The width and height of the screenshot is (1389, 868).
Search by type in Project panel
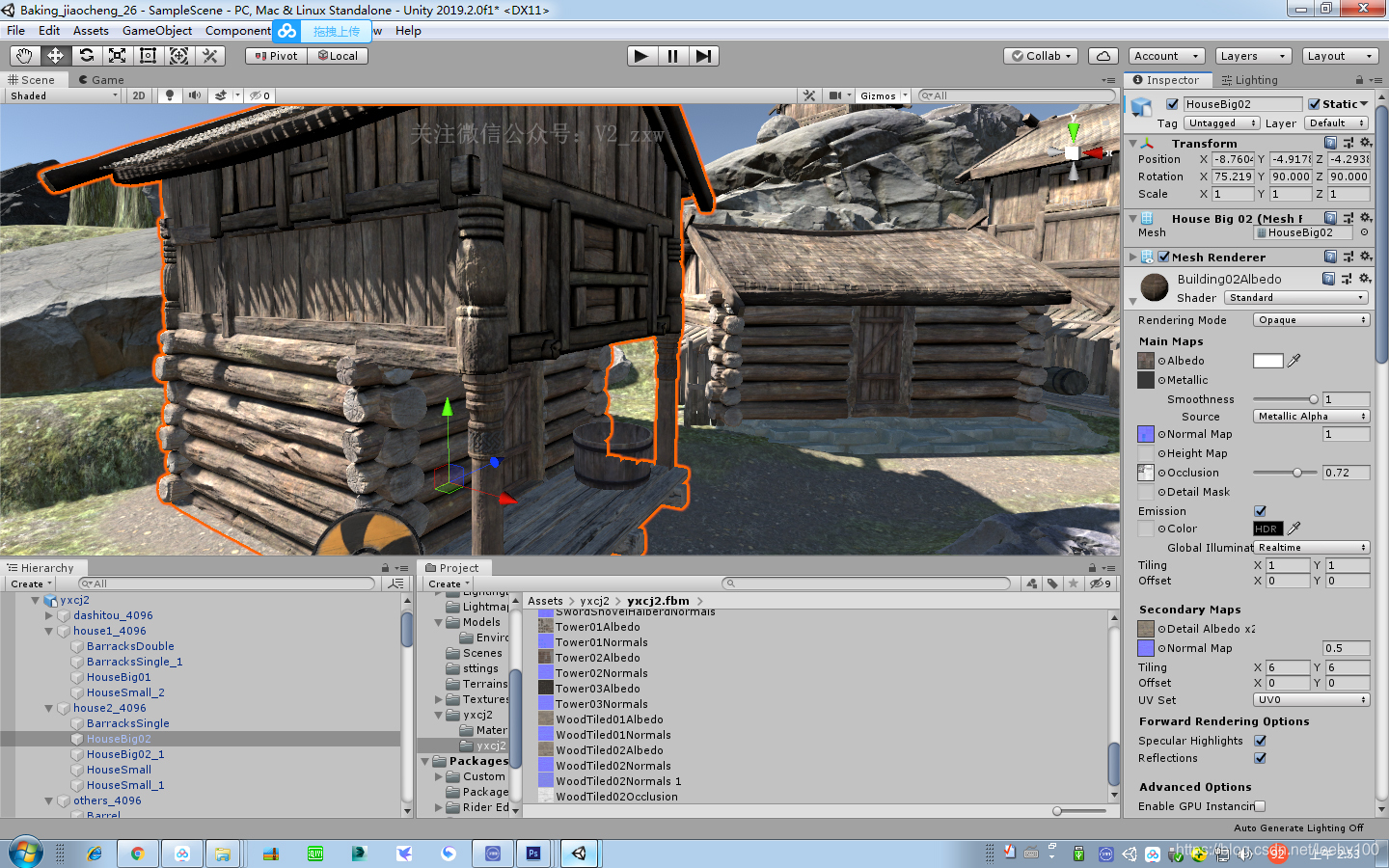(x=1032, y=583)
